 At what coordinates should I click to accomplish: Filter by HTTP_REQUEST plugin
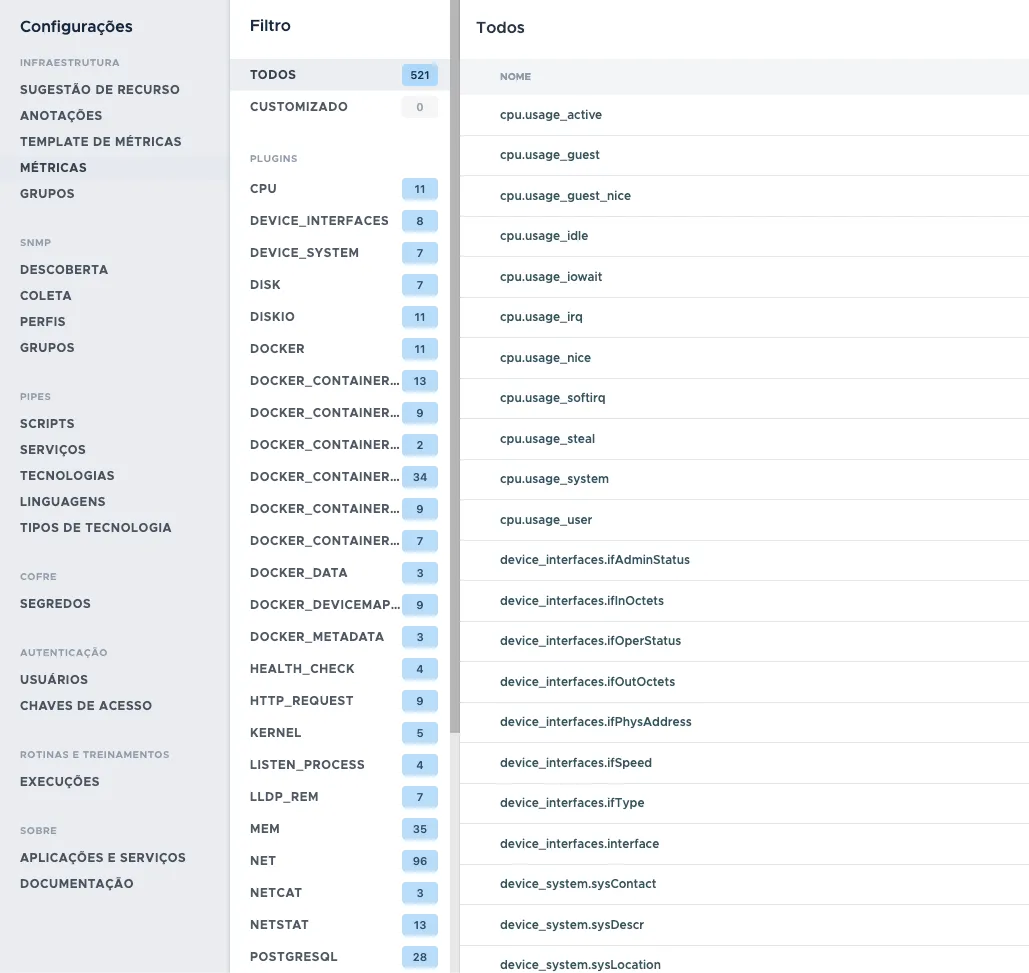coord(340,701)
